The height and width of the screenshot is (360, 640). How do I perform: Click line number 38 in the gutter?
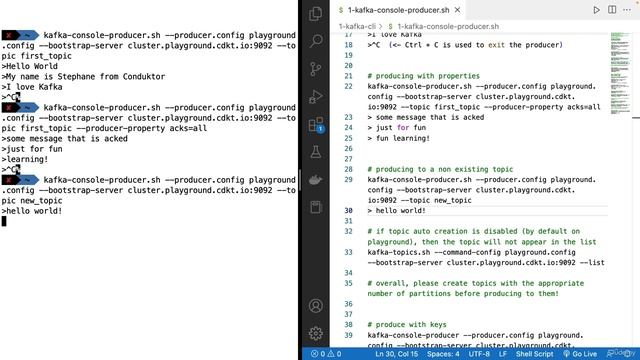tap(348, 324)
